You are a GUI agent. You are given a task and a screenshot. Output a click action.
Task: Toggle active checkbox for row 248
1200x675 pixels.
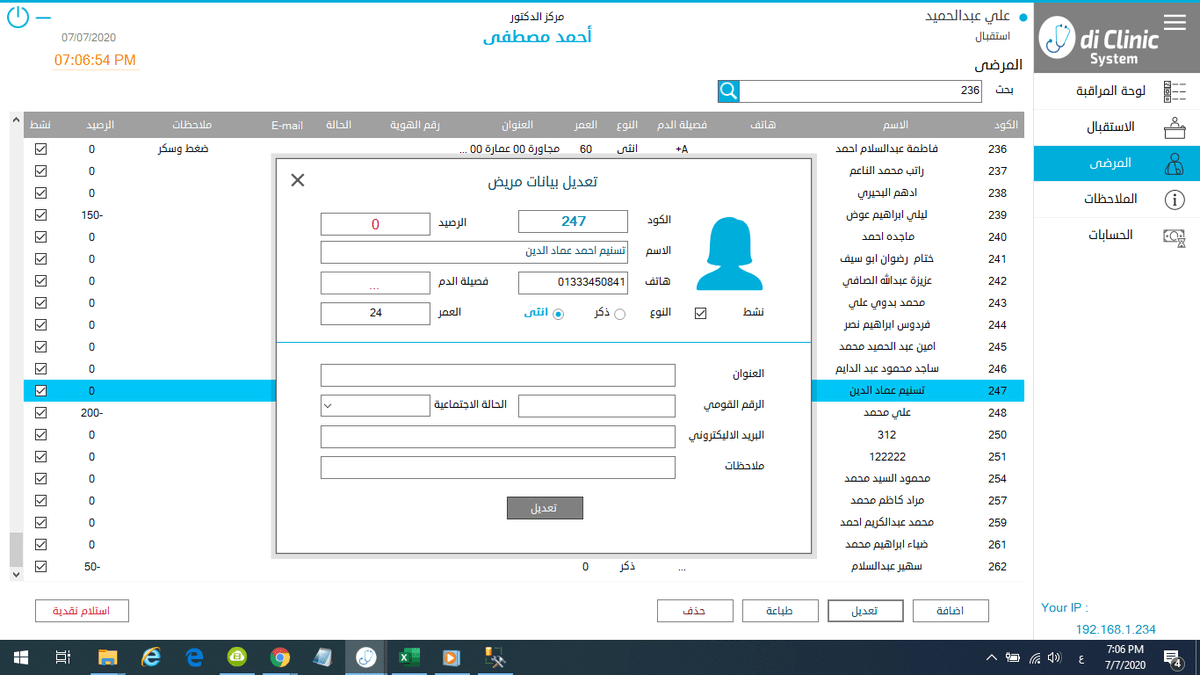click(41, 412)
